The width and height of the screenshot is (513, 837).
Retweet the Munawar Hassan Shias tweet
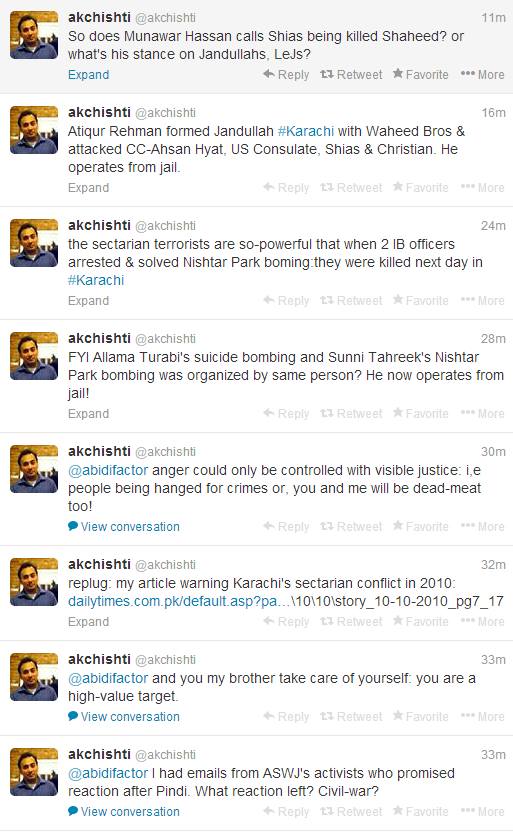pos(351,75)
